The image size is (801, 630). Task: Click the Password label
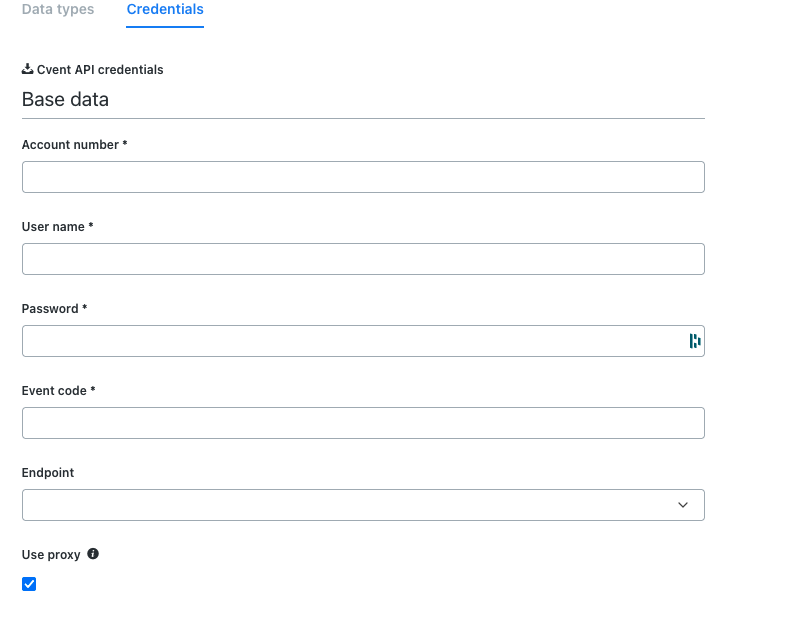point(54,309)
